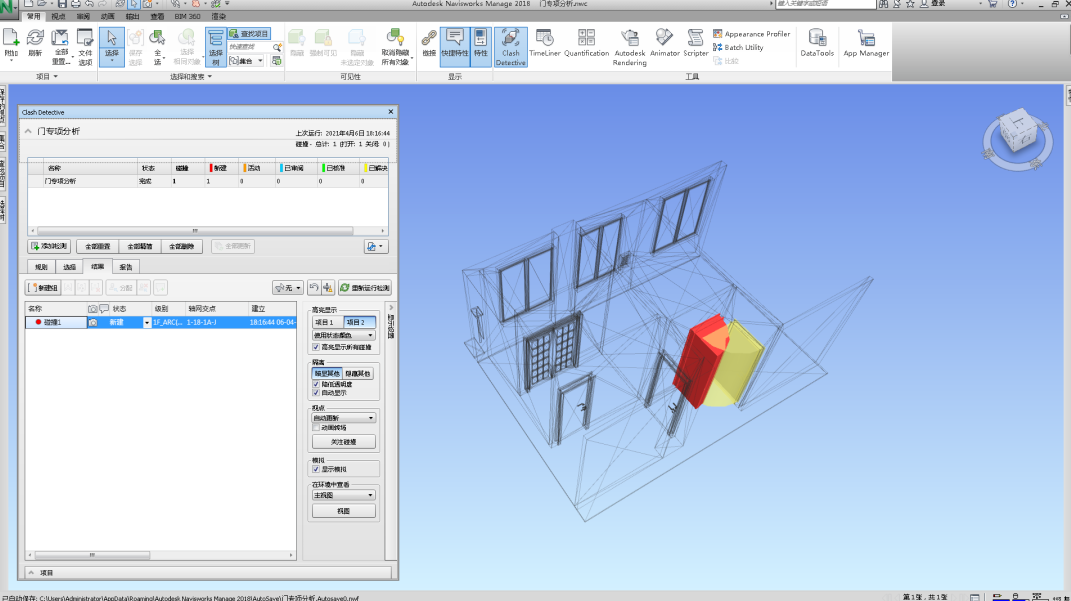Expand the 选择和搜索 ribbon panel
Image resolution: width=1071 pixels, height=601 pixels.
191,76
